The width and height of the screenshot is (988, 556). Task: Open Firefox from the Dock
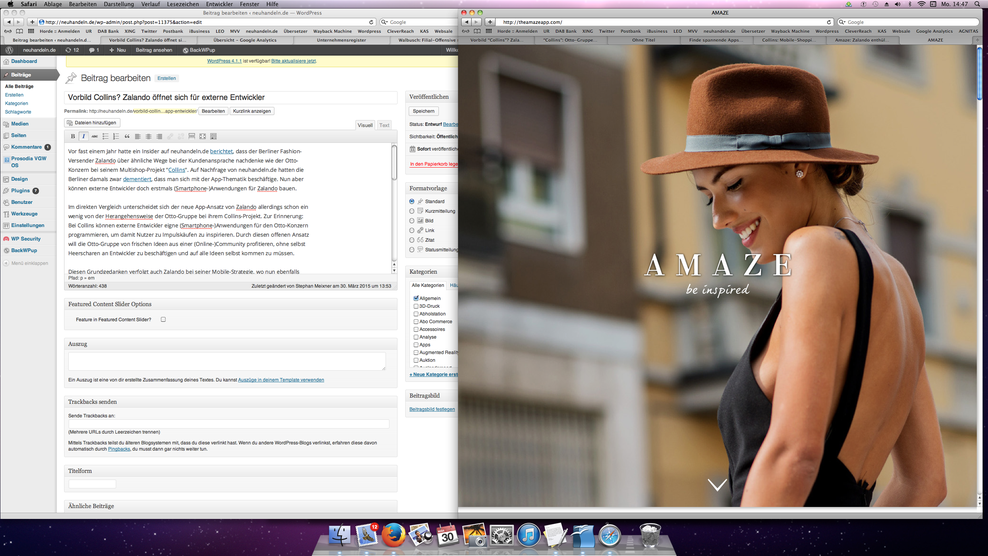394,535
